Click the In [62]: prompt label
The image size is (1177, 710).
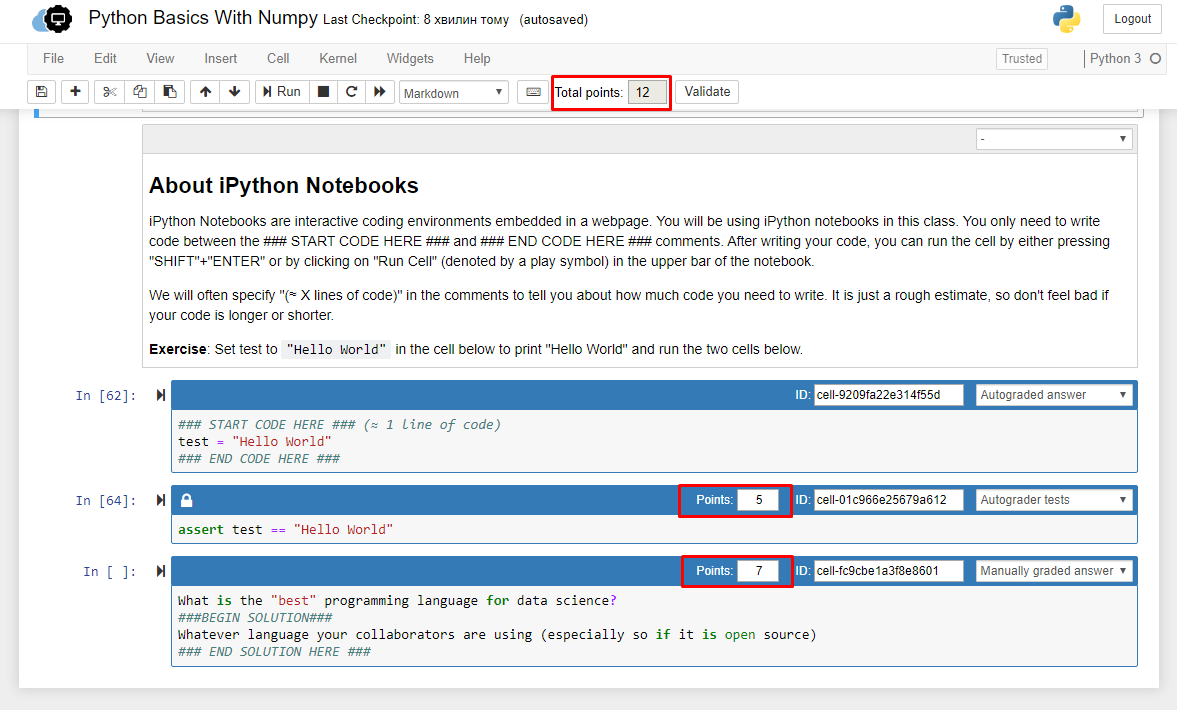[x=106, y=396]
